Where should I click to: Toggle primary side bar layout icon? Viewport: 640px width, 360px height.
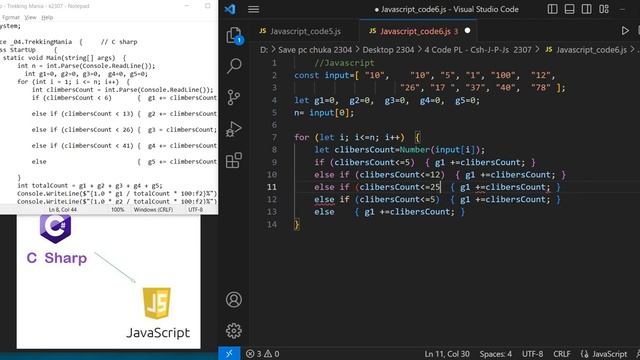(552, 9)
